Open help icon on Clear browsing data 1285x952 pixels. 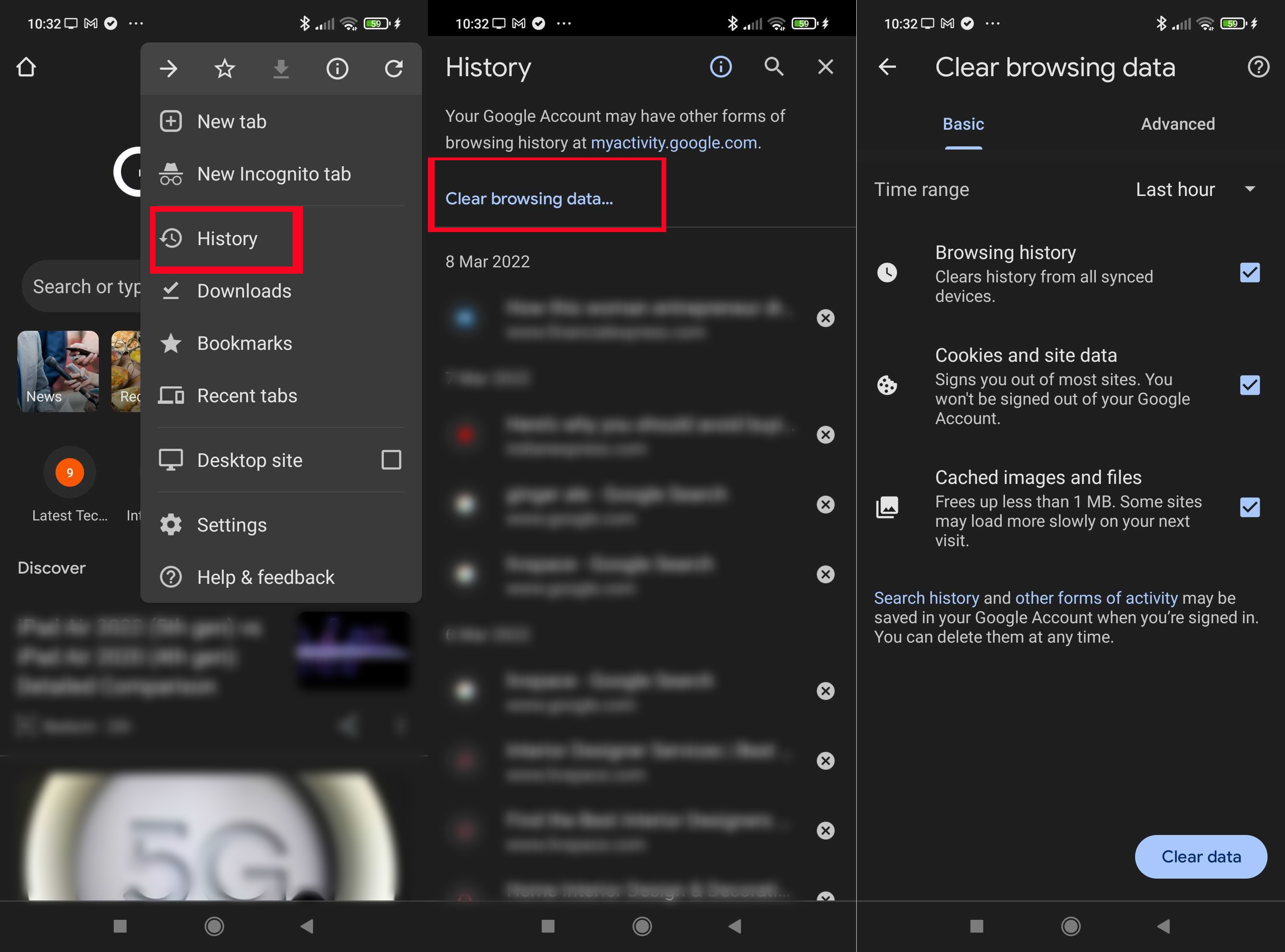(x=1258, y=67)
